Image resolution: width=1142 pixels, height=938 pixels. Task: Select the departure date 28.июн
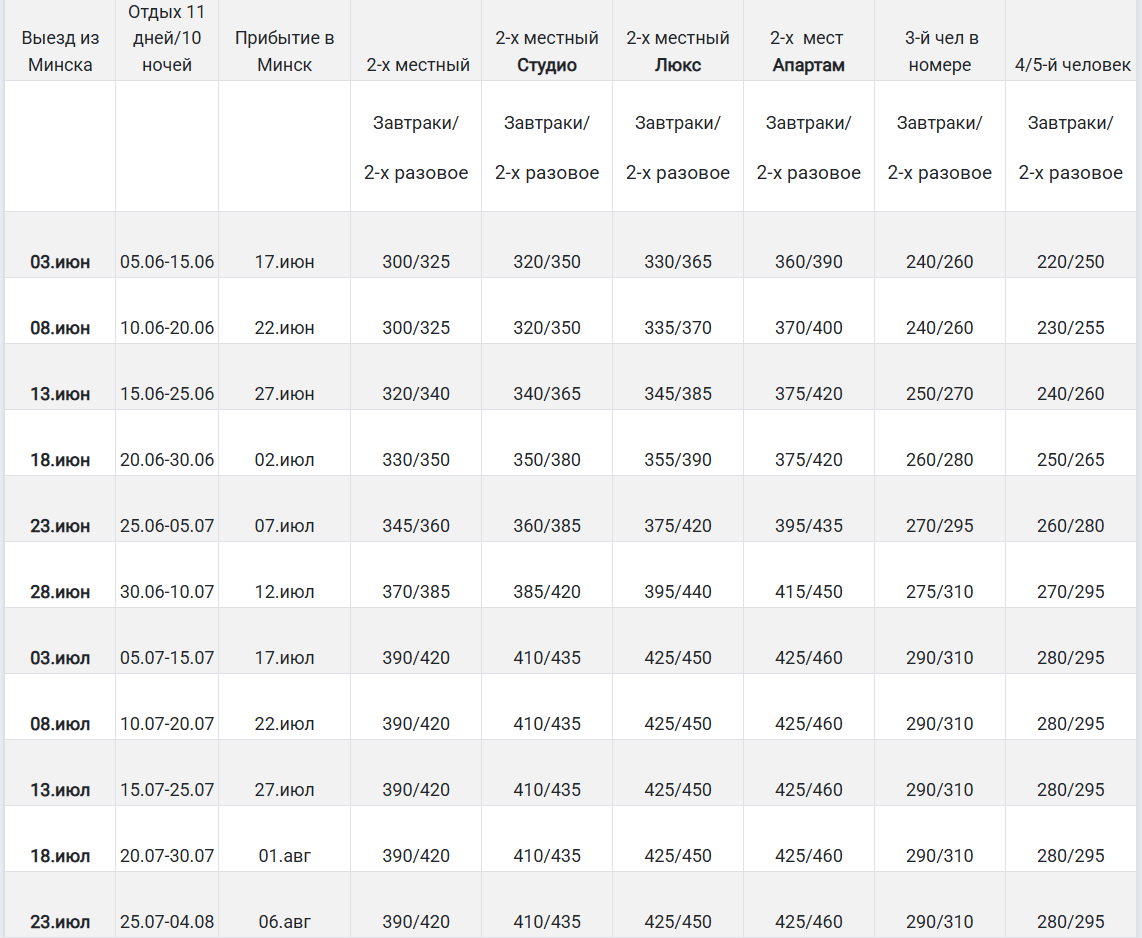[60, 592]
